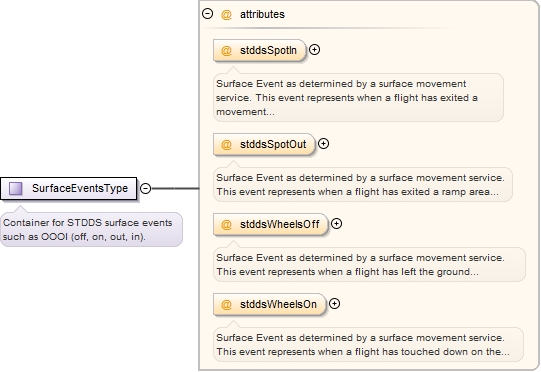Collapse the SurfaceEventsType node
The width and height of the screenshot is (541, 372).
[146, 188]
